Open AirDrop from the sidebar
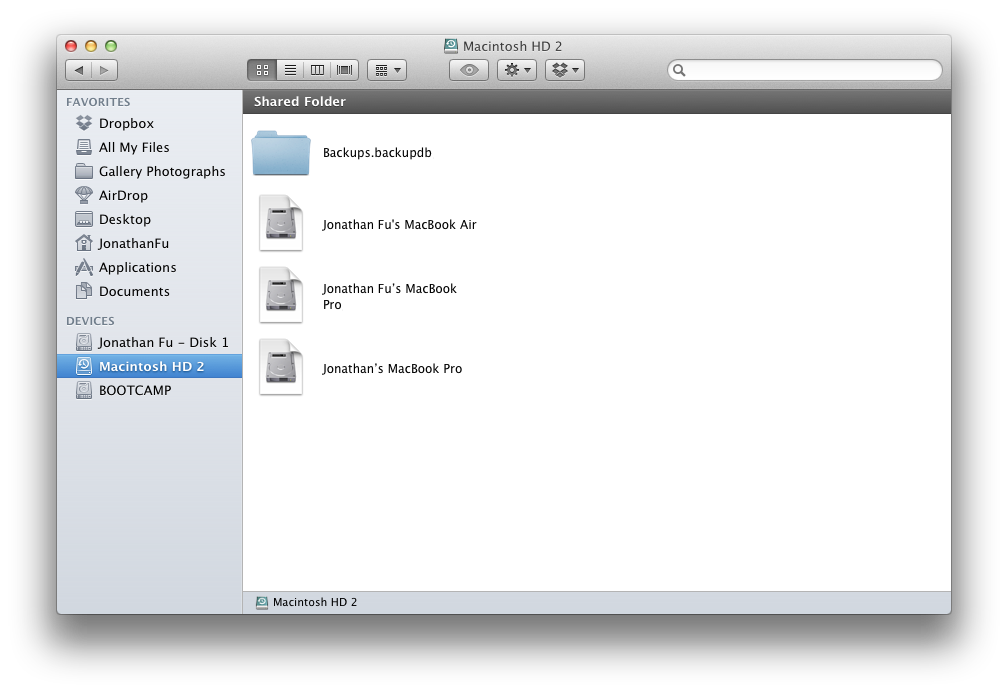 coord(149,195)
